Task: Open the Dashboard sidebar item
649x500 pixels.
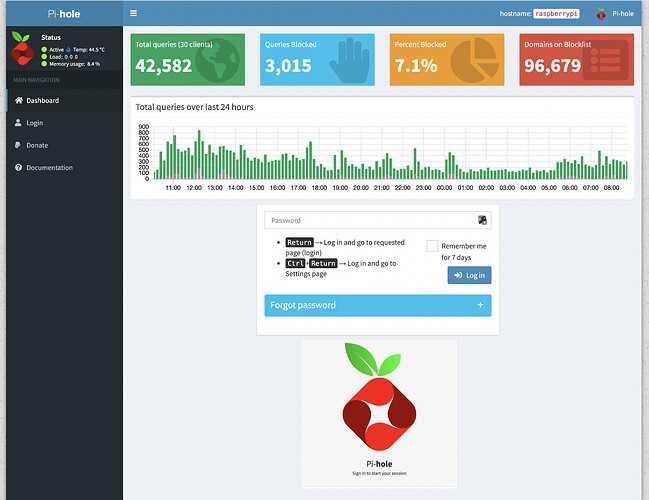Action: point(42,101)
